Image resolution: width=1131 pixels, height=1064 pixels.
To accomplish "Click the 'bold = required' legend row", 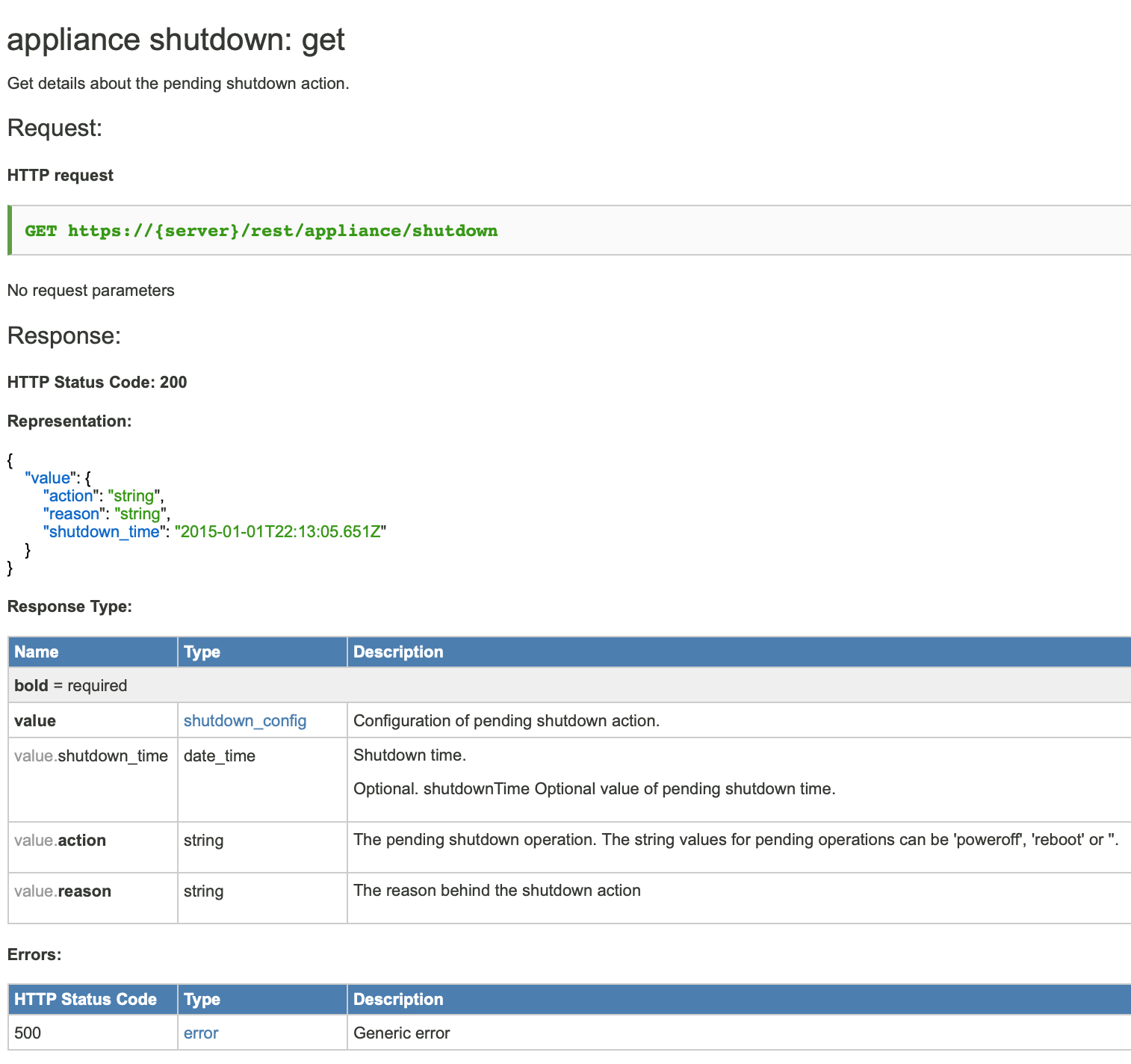I will [x=71, y=686].
